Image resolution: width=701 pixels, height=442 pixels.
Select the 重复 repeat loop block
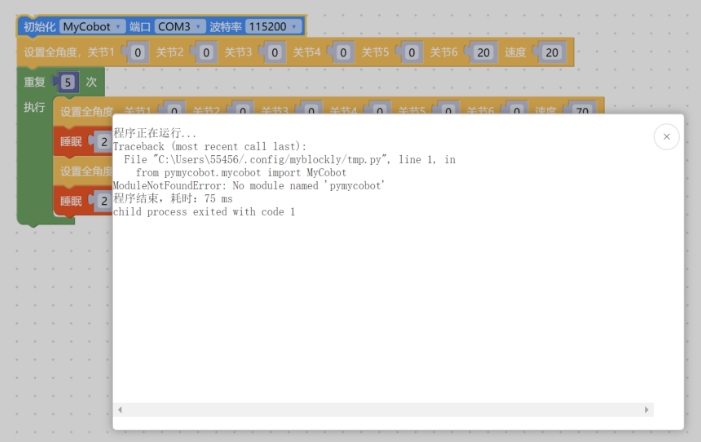35,82
